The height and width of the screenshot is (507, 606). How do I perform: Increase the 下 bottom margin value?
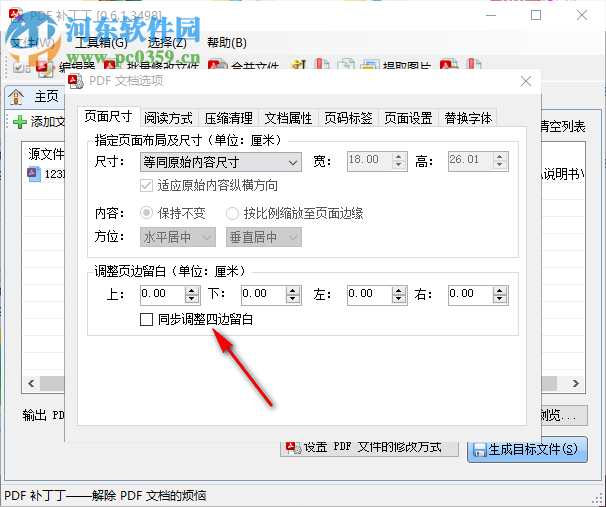coord(293,291)
